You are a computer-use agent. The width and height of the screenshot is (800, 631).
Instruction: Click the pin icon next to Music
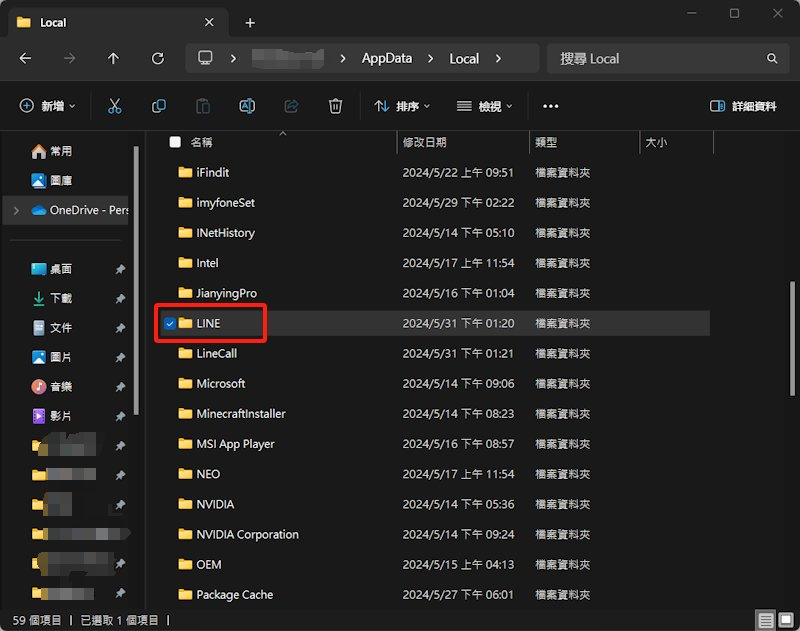tap(120, 387)
